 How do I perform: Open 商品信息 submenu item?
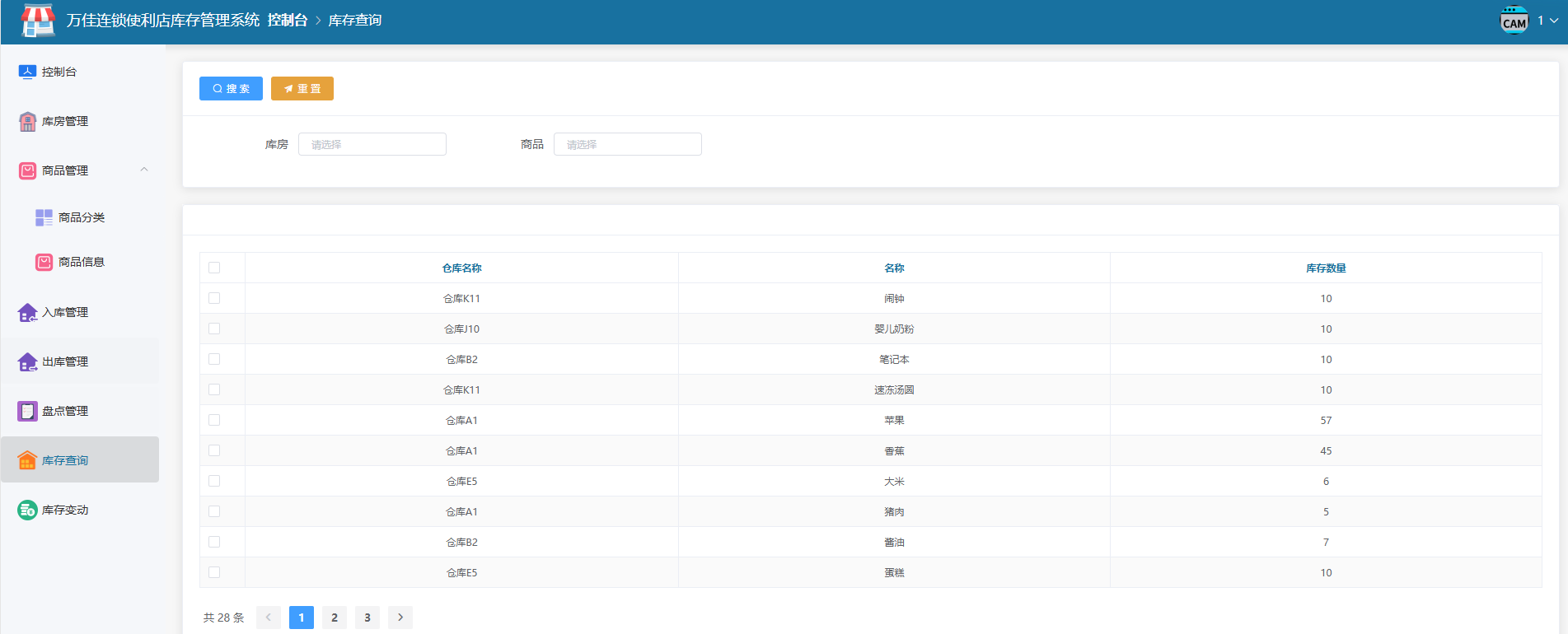click(x=82, y=262)
